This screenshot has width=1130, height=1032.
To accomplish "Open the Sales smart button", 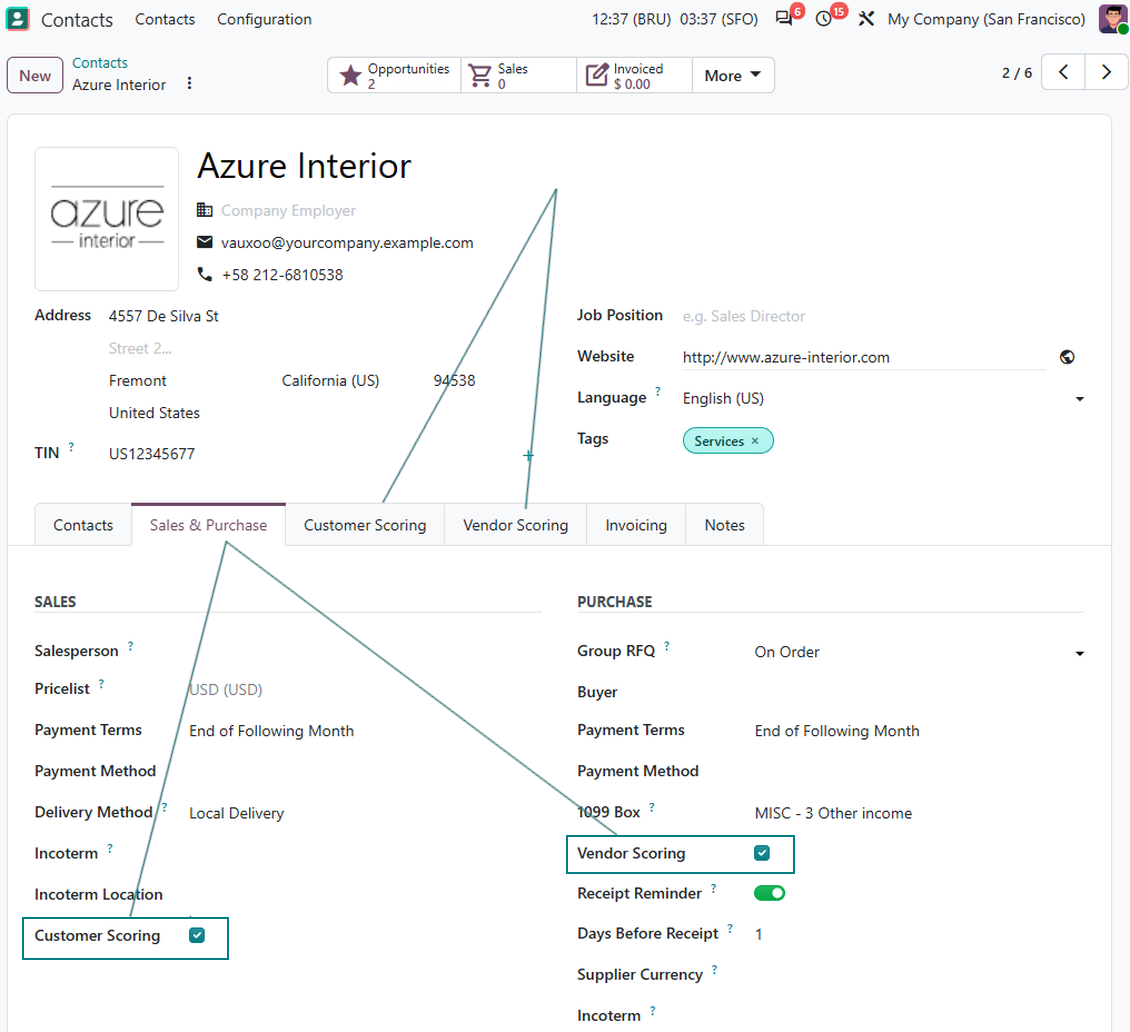I will click(519, 75).
